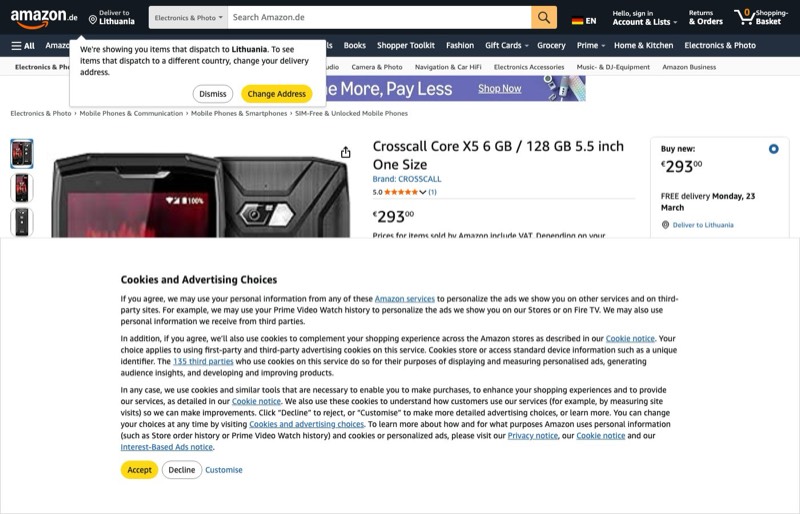Click the five-star rating icons
Image resolution: width=800 pixels, height=514 pixels.
(x=401, y=192)
